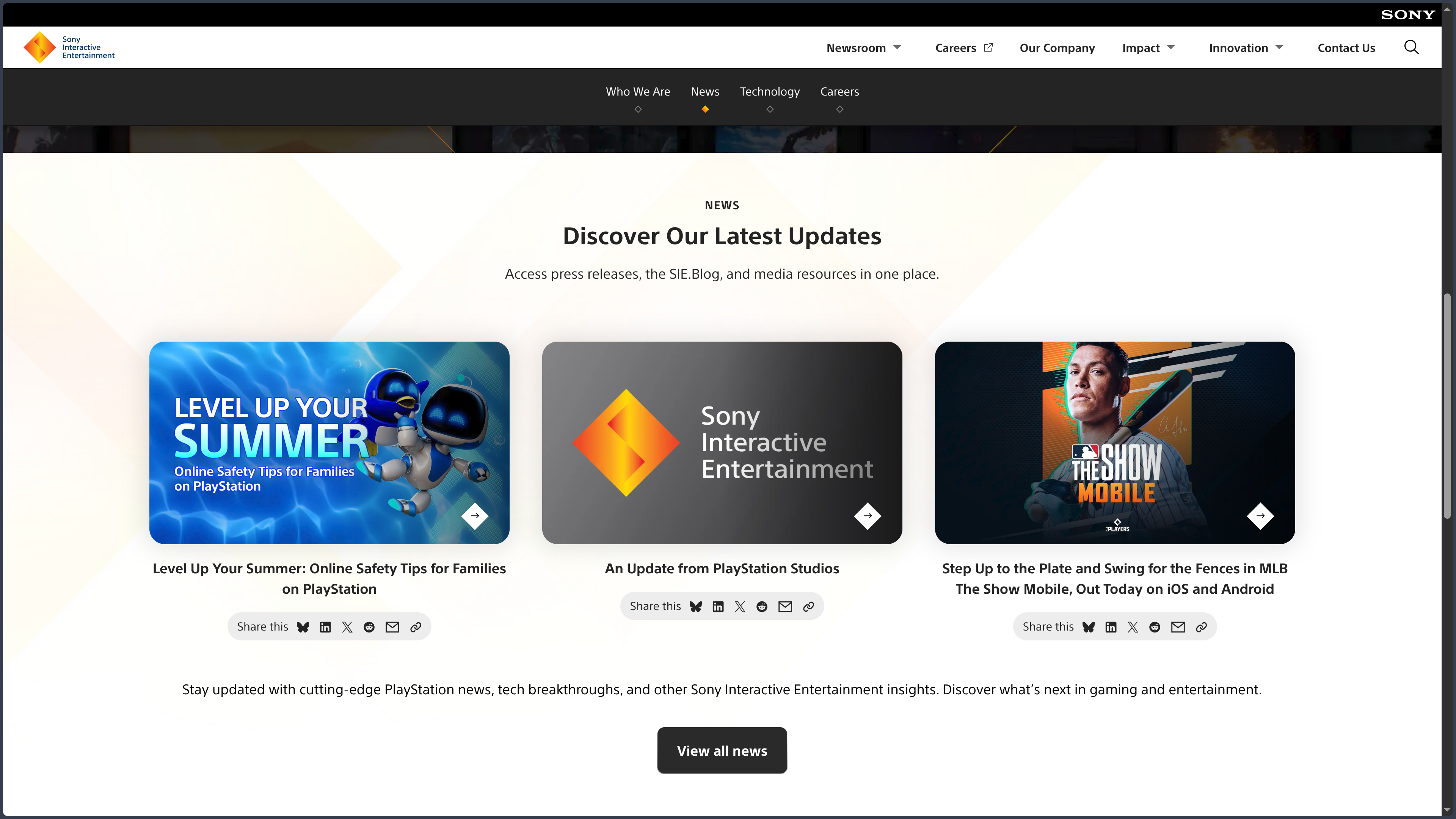
Task: Share PlayStation Studios update on X
Action: coord(740,607)
